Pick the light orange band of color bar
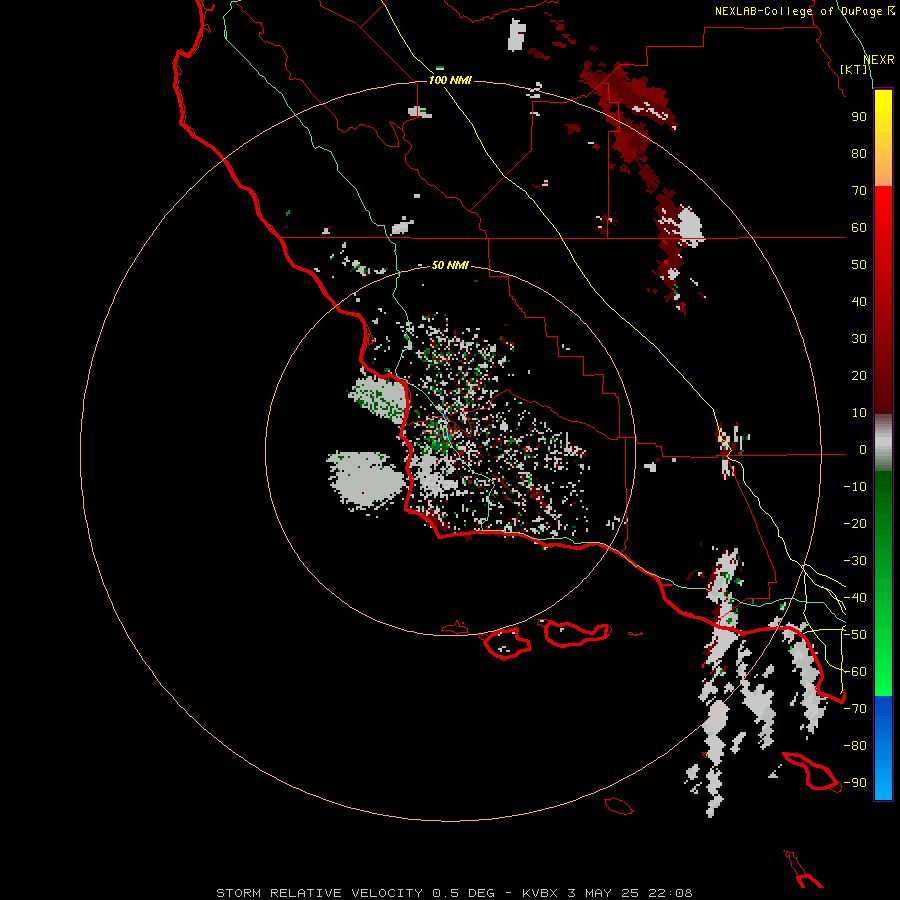The width and height of the screenshot is (900, 900). [883, 170]
